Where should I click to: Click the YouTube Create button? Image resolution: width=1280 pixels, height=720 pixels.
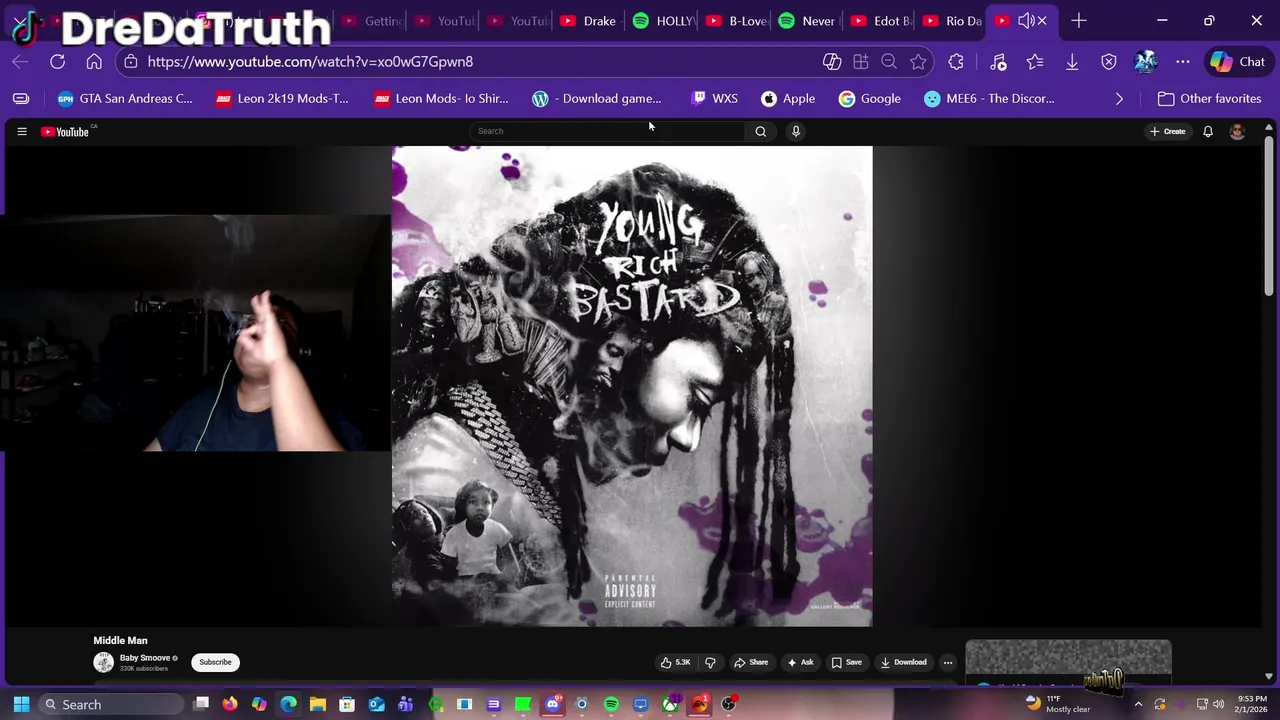tap(1168, 132)
